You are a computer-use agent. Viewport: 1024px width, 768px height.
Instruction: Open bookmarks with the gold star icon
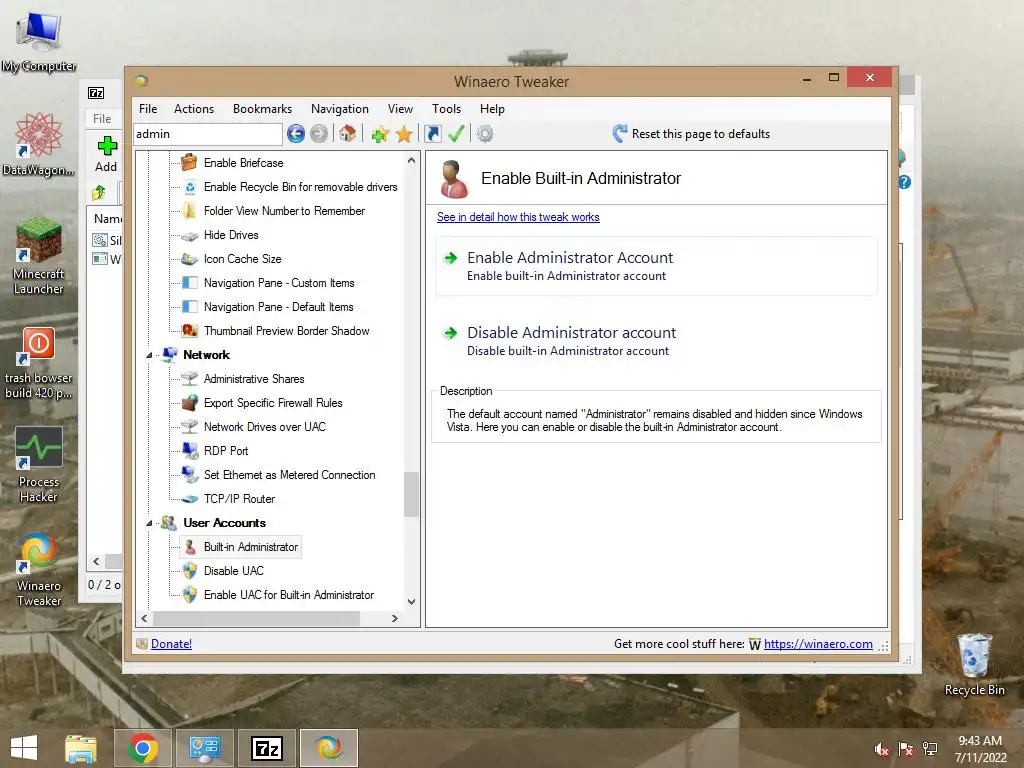[x=404, y=134]
